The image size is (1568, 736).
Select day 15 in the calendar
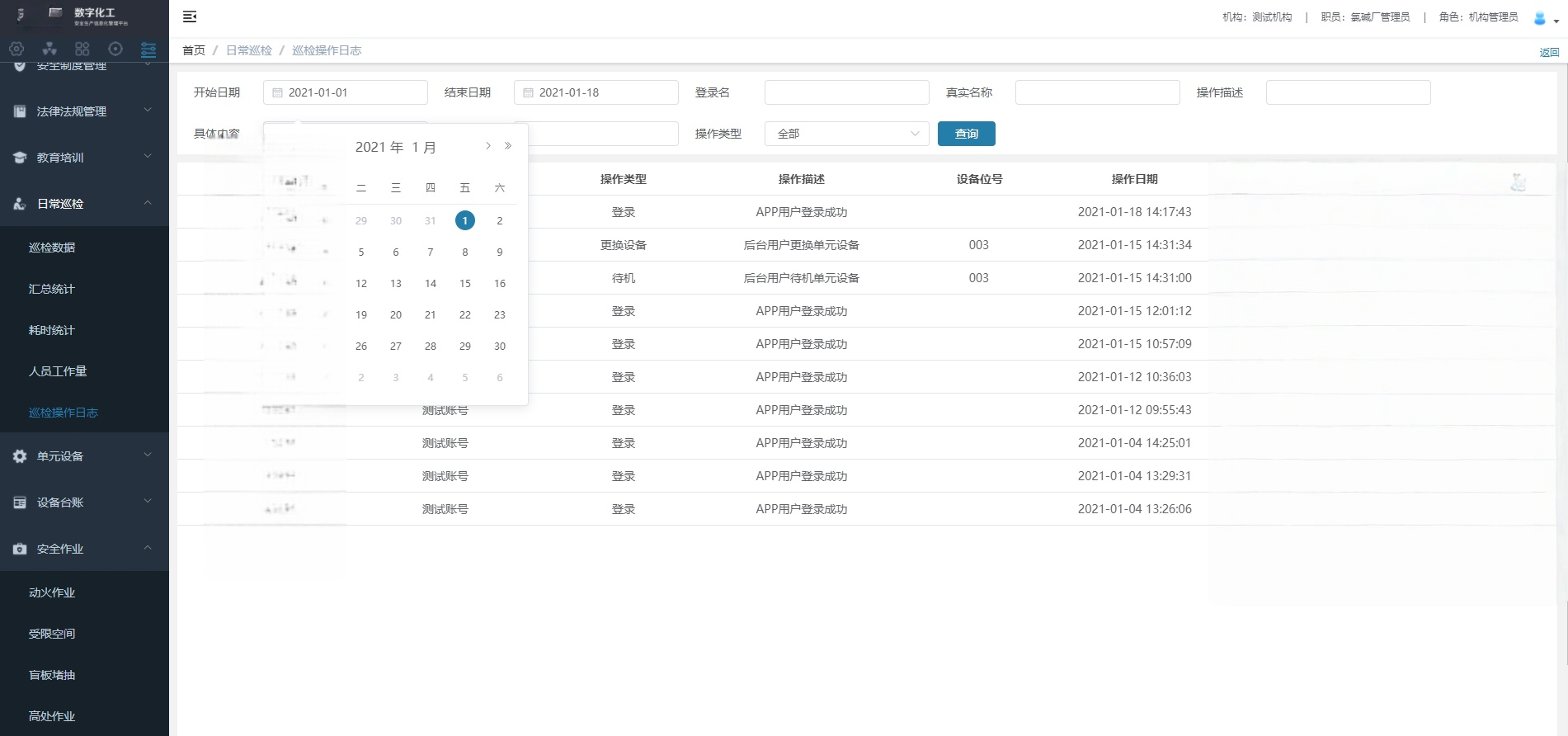pos(465,284)
